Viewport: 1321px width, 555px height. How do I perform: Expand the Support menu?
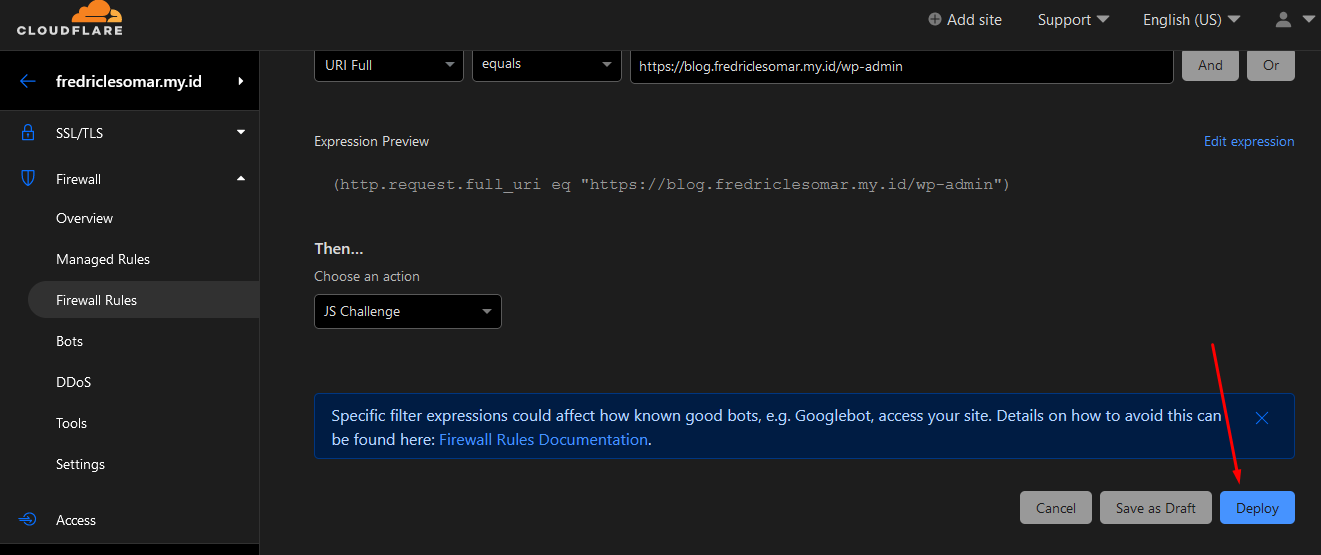1073,19
